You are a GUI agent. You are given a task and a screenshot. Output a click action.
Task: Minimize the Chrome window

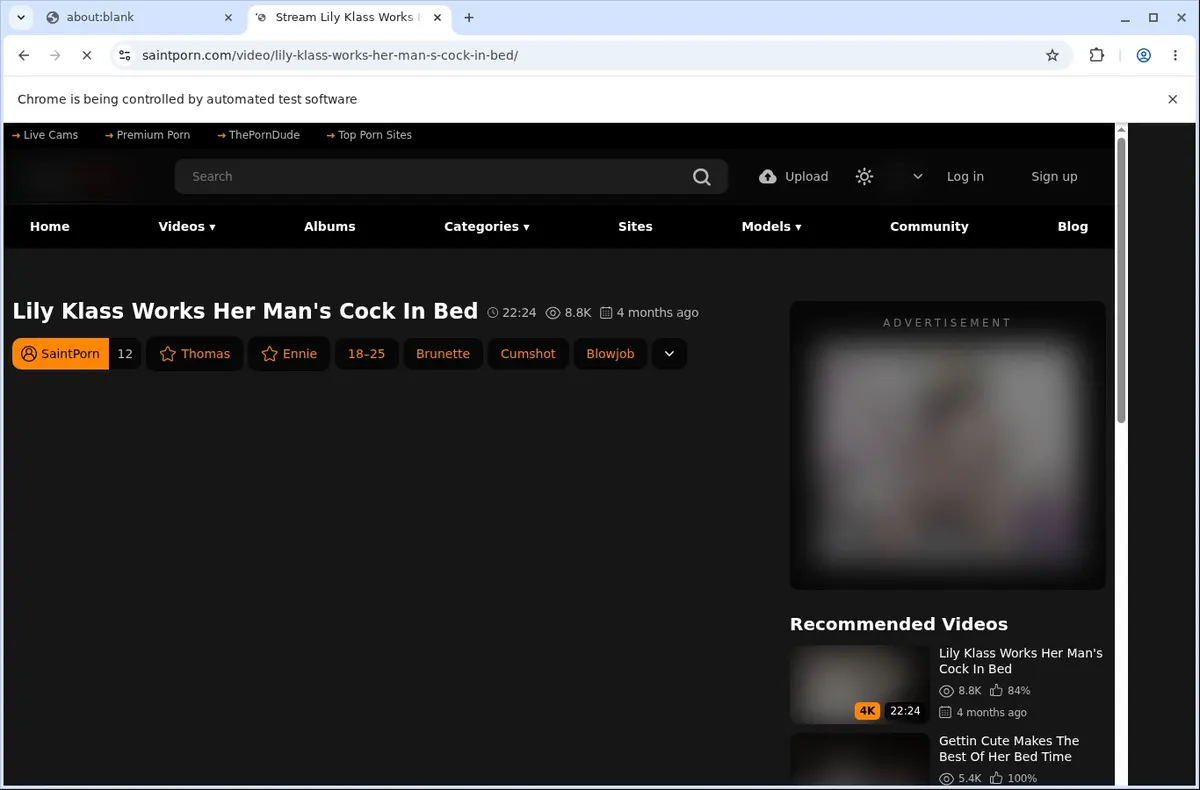click(x=1126, y=17)
